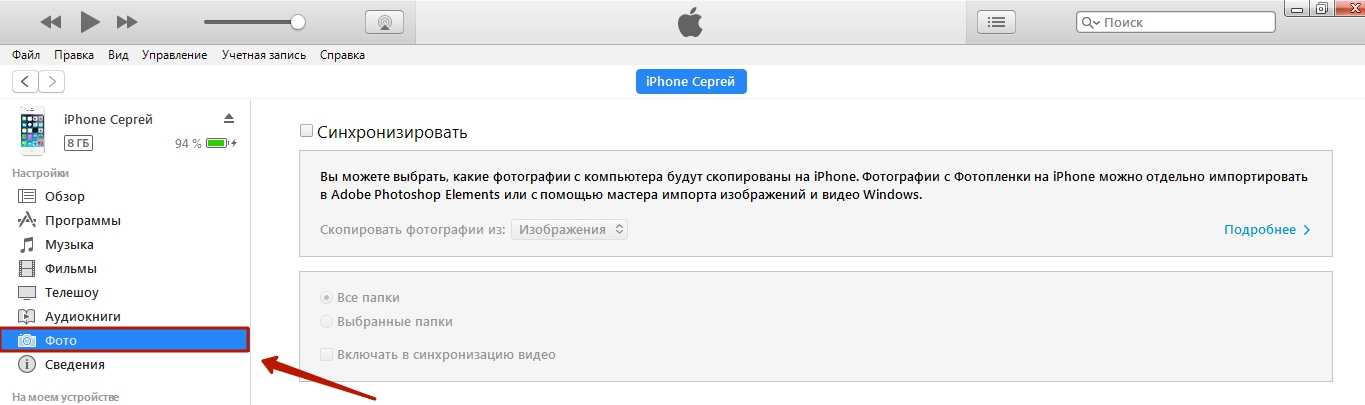Click the Подробнее link

click(x=1266, y=230)
